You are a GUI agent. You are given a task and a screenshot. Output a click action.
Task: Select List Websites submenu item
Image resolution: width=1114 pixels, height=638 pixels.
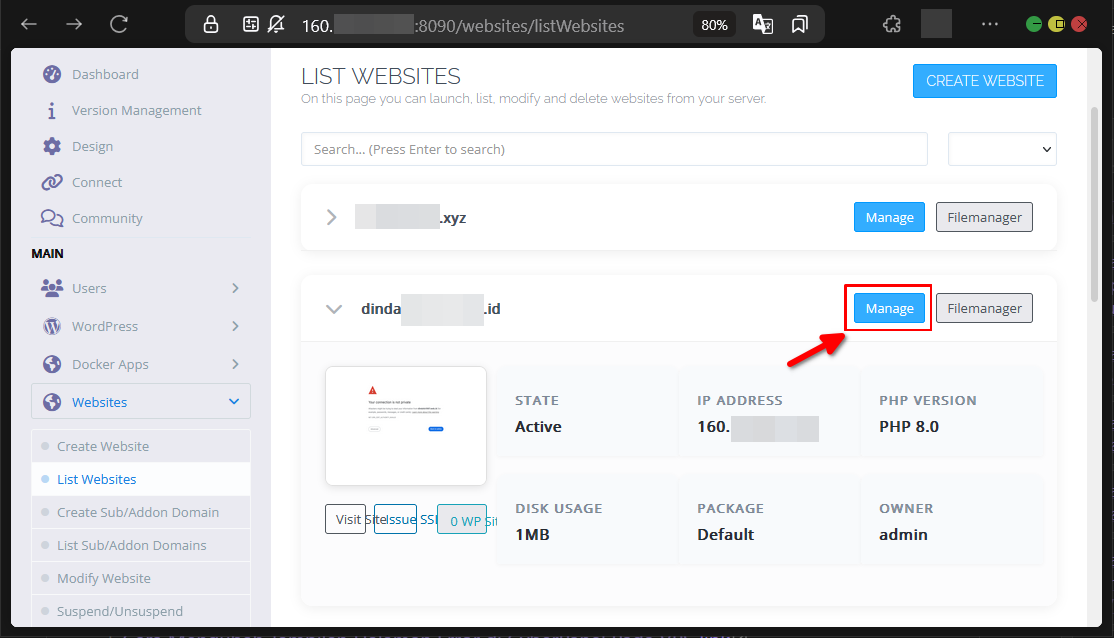pyautogui.click(x=141, y=479)
